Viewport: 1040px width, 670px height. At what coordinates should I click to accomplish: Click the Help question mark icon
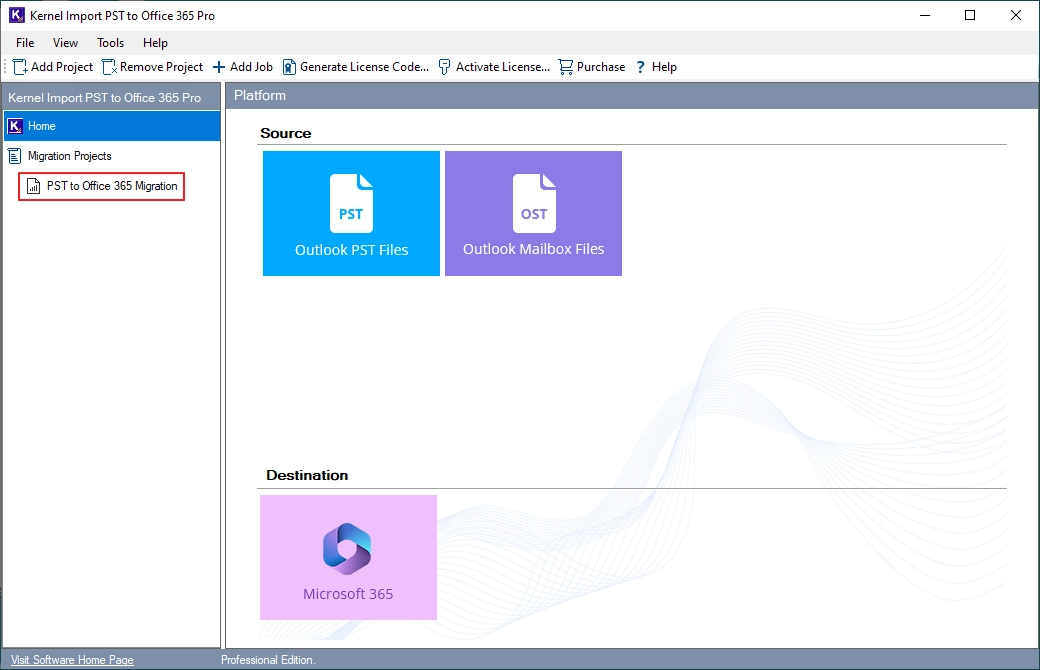[x=640, y=67]
